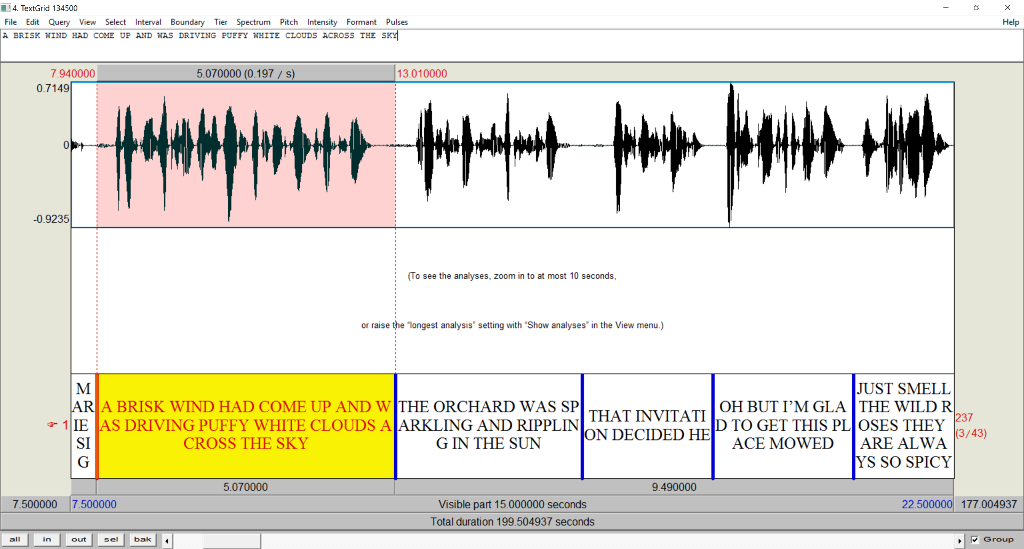Select the 'OH BUT I'M GLAD' interval
This screenshot has width=1024, height=549.
(783, 426)
